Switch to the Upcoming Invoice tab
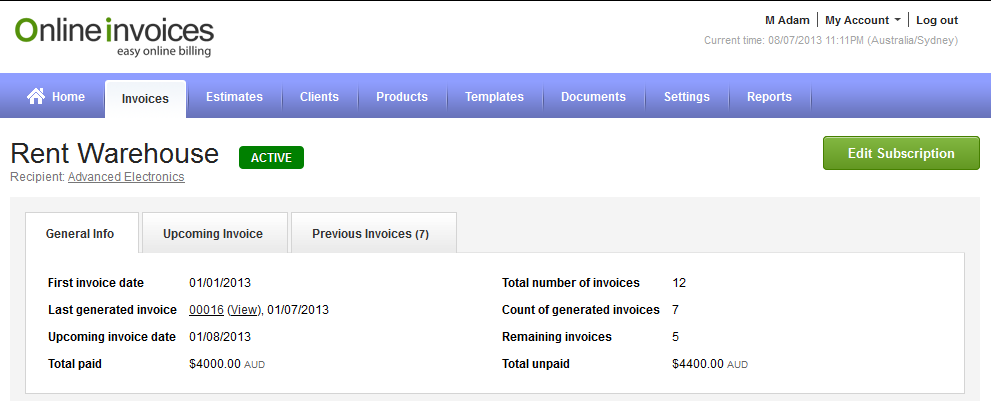Image resolution: width=991 pixels, height=401 pixels. pyautogui.click(x=213, y=234)
